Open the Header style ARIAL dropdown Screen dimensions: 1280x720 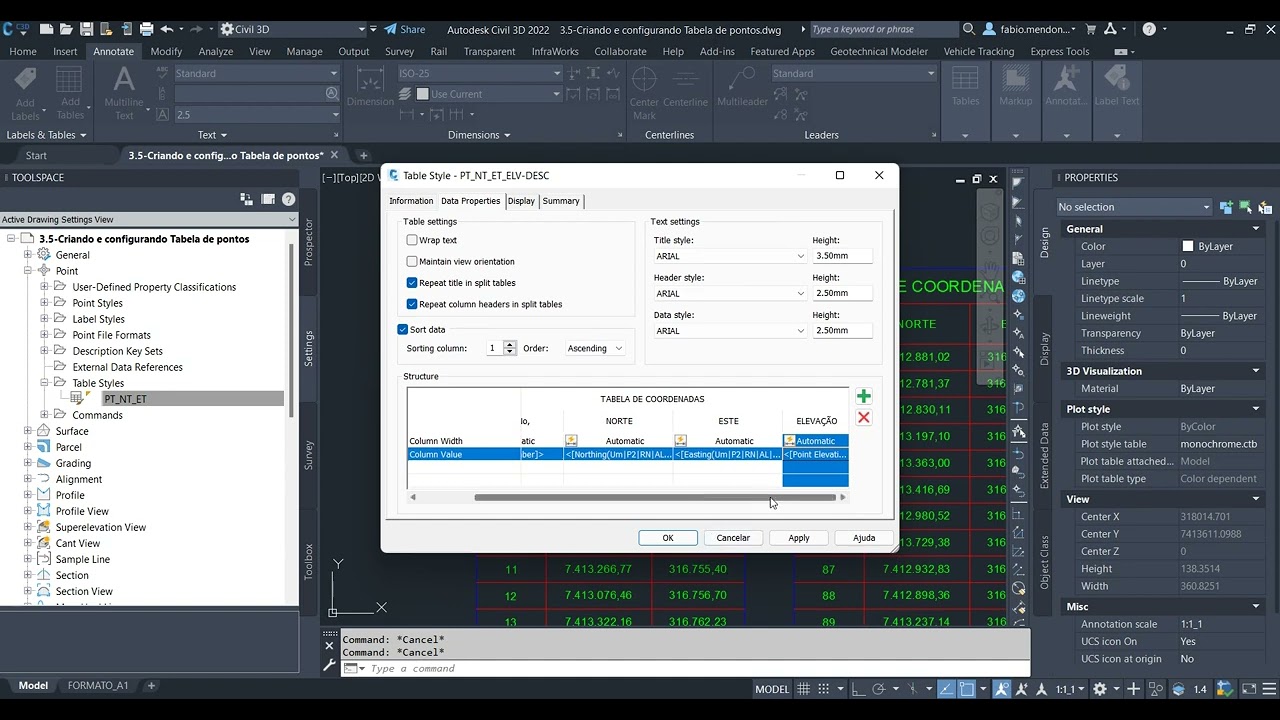730,293
